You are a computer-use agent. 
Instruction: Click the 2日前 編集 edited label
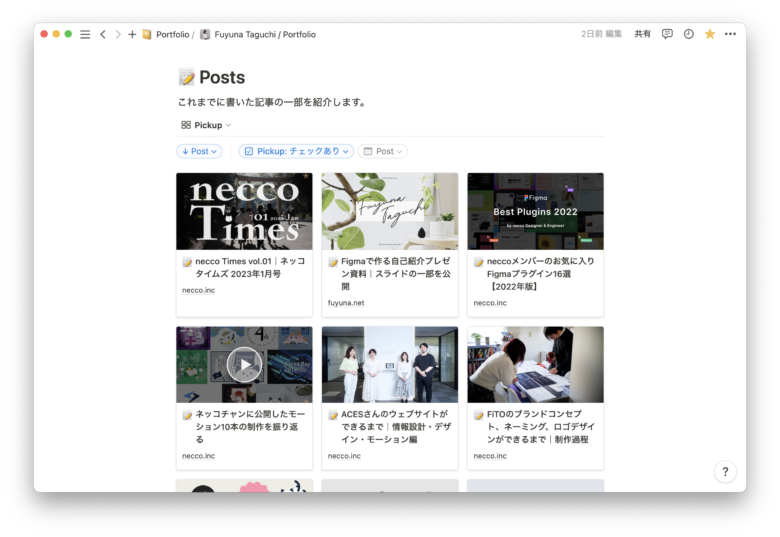pos(601,34)
